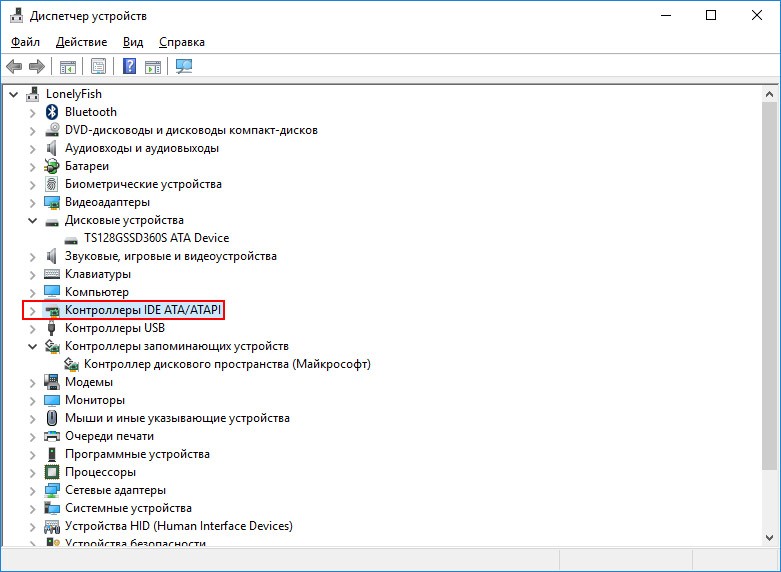Select the Контроллеры USB label
This screenshot has height=572, width=781.
point(115,328)
